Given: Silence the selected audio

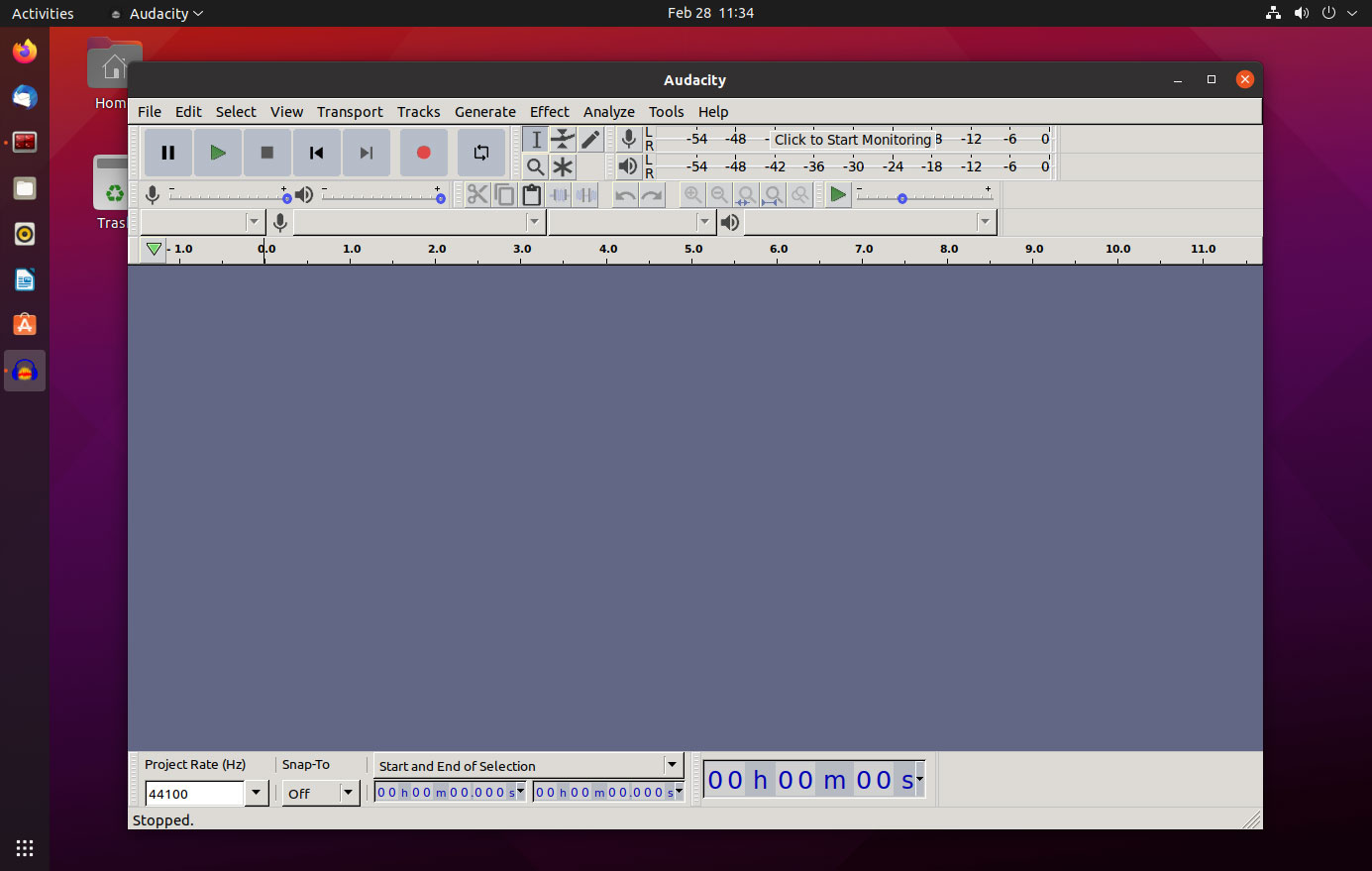Looking at the screenshot, I should 585,195.
